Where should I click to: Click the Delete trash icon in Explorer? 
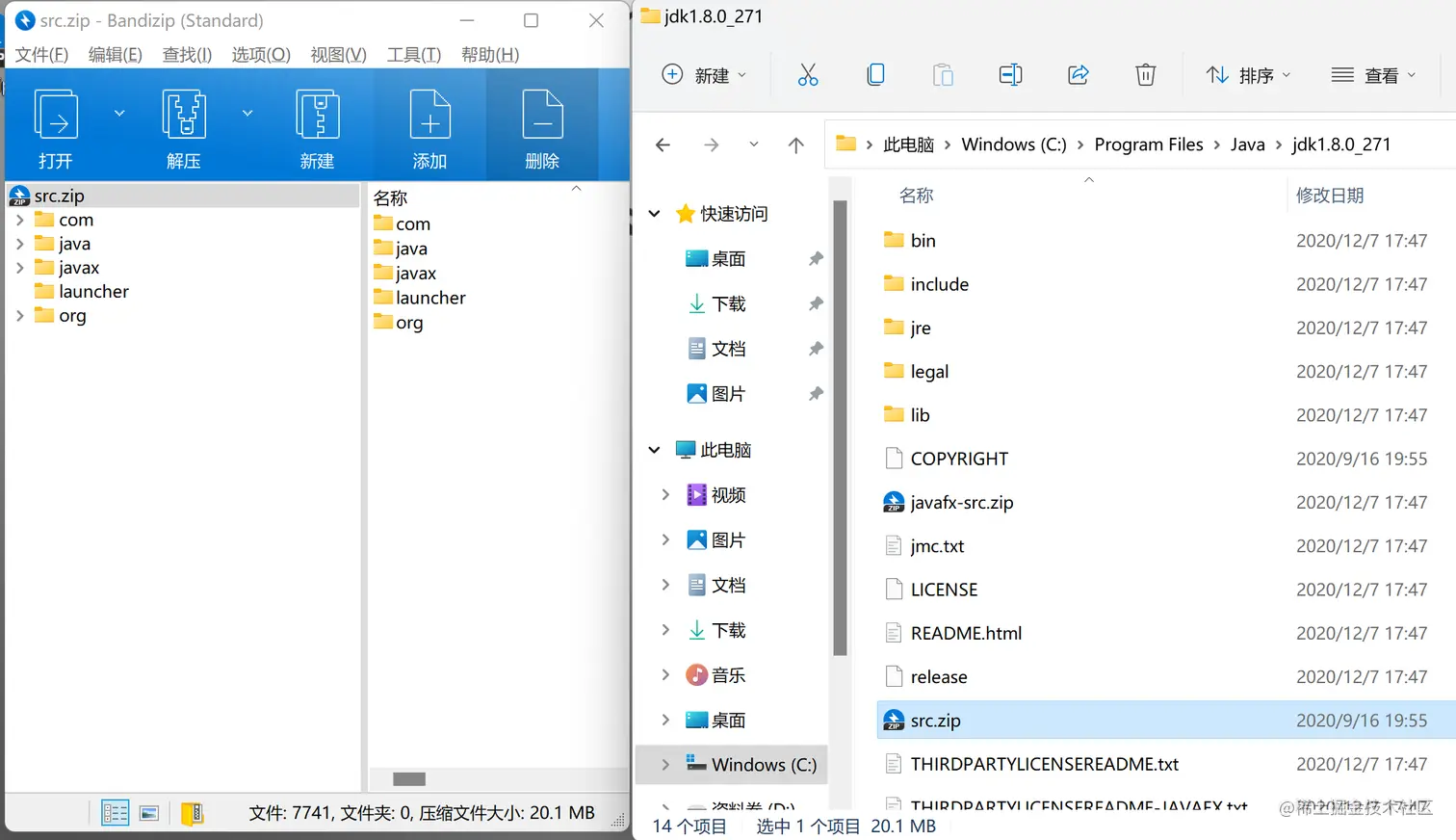tap(1145, 75)
